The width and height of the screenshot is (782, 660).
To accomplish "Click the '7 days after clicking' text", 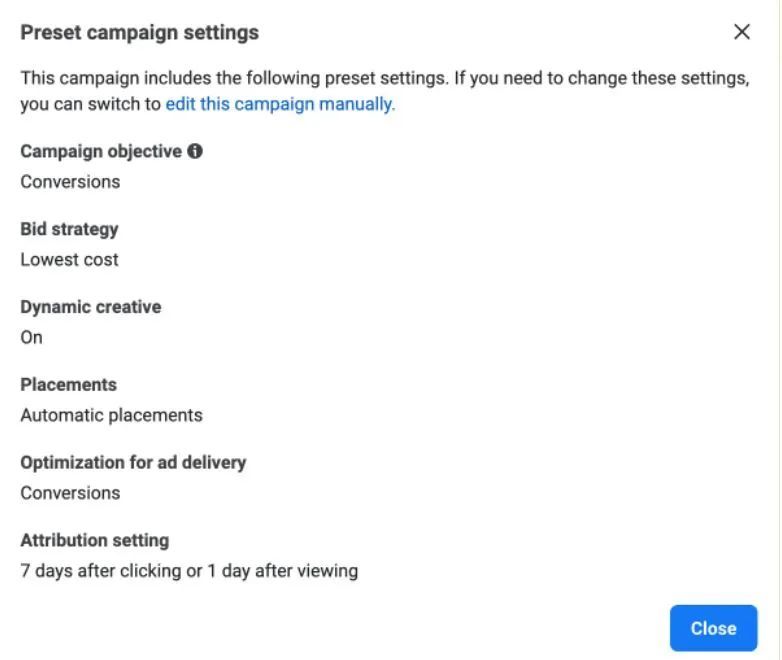I will coord(100,572).
